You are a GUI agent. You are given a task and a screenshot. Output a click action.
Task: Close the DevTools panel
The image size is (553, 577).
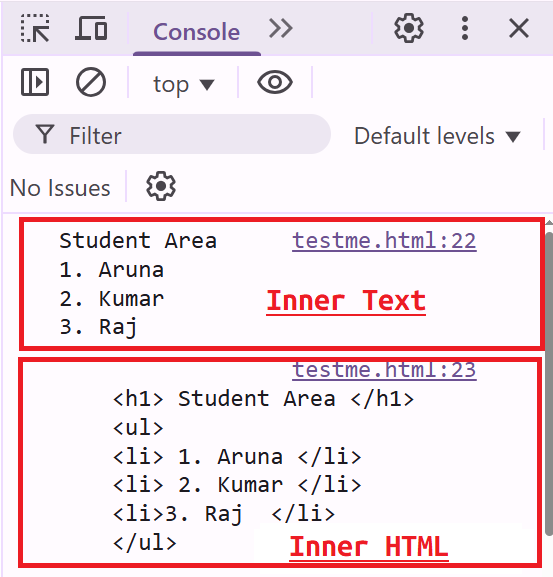click(x=519, y=28)
